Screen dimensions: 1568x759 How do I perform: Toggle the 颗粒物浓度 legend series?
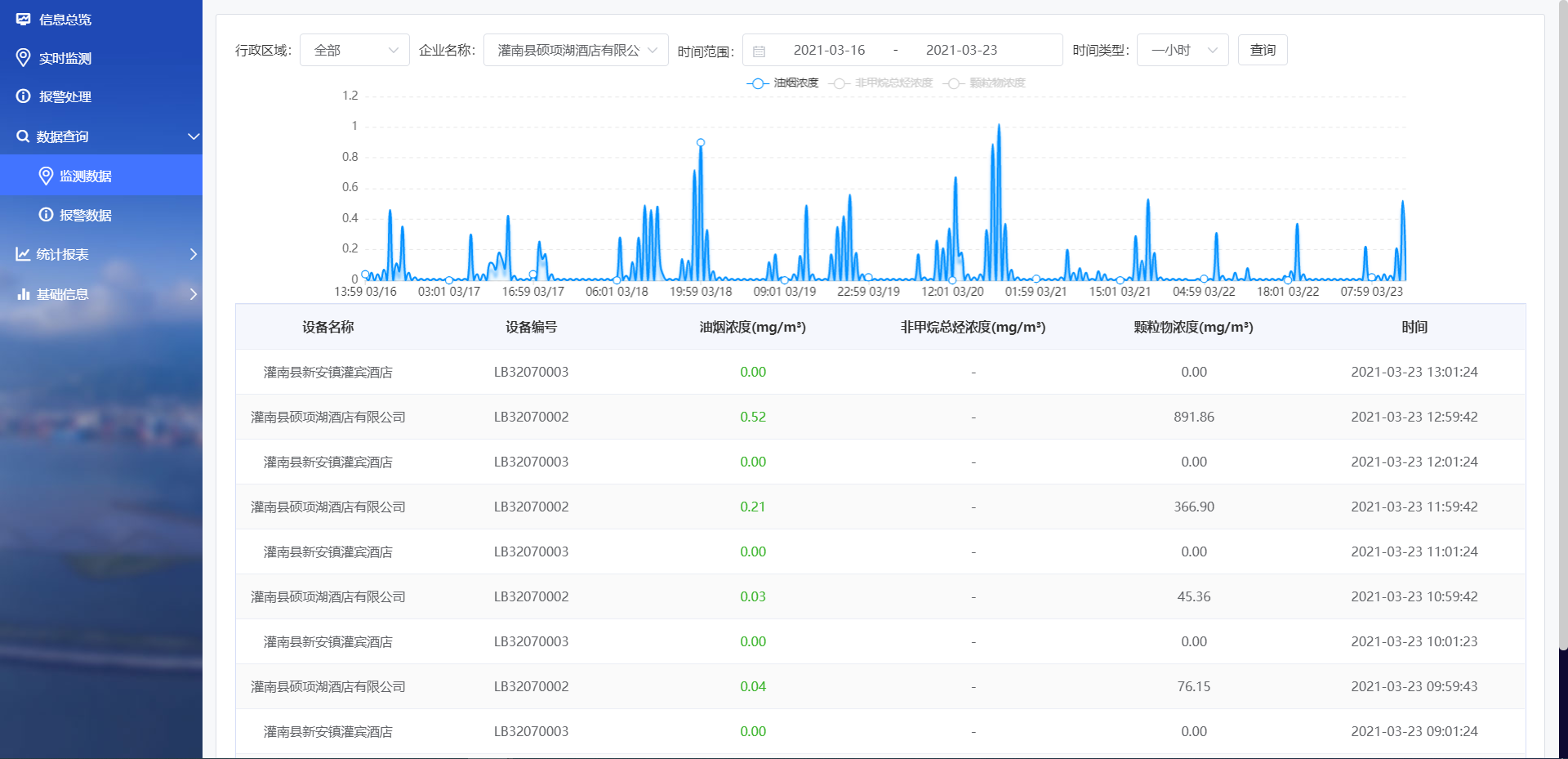(984, 83)
